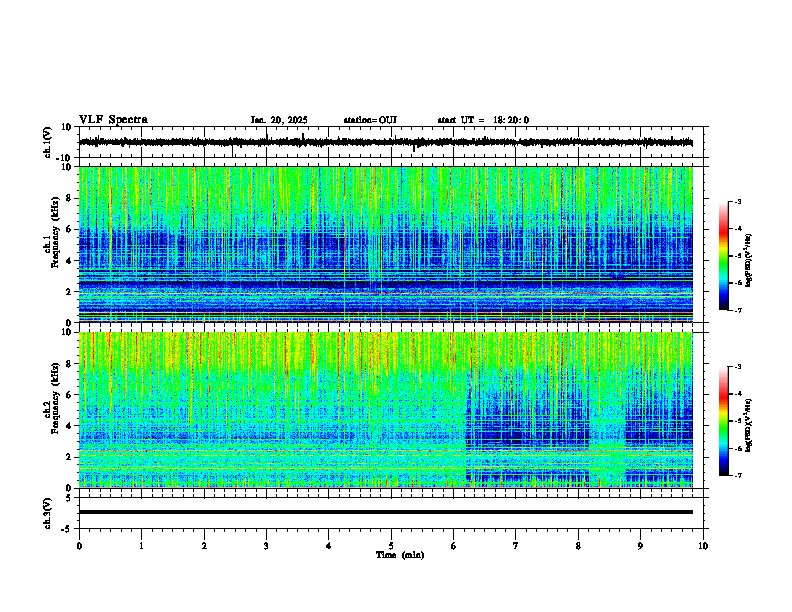The height and width of the screenshot is (612, 792).
Task: Click the ch.1 Frequency (kHz) axis label
Action: tap(55, 233)
